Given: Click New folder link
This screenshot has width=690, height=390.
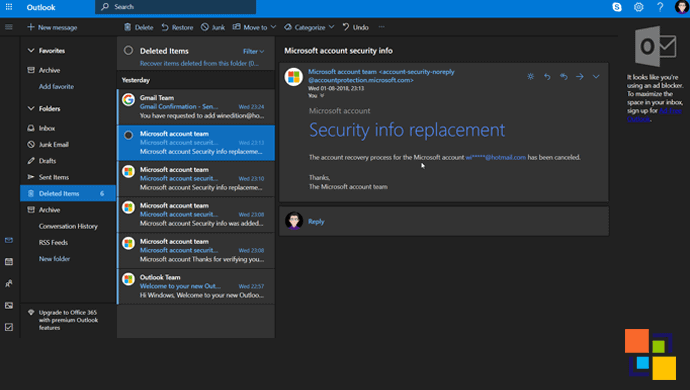Looking at the screenshot, I should pyautogui.click(x=54, y=259).
